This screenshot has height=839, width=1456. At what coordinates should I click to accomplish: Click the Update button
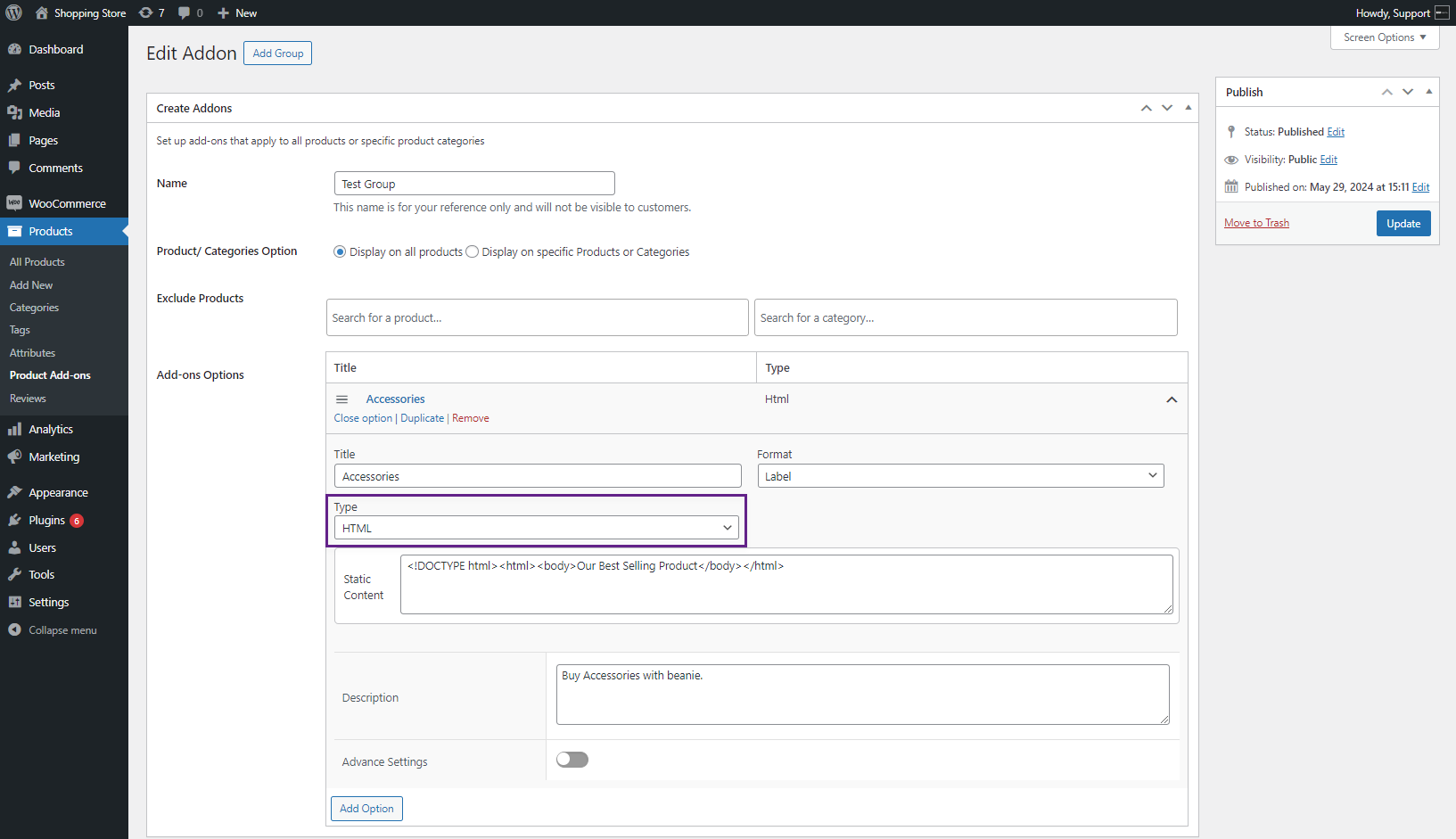1403,223
